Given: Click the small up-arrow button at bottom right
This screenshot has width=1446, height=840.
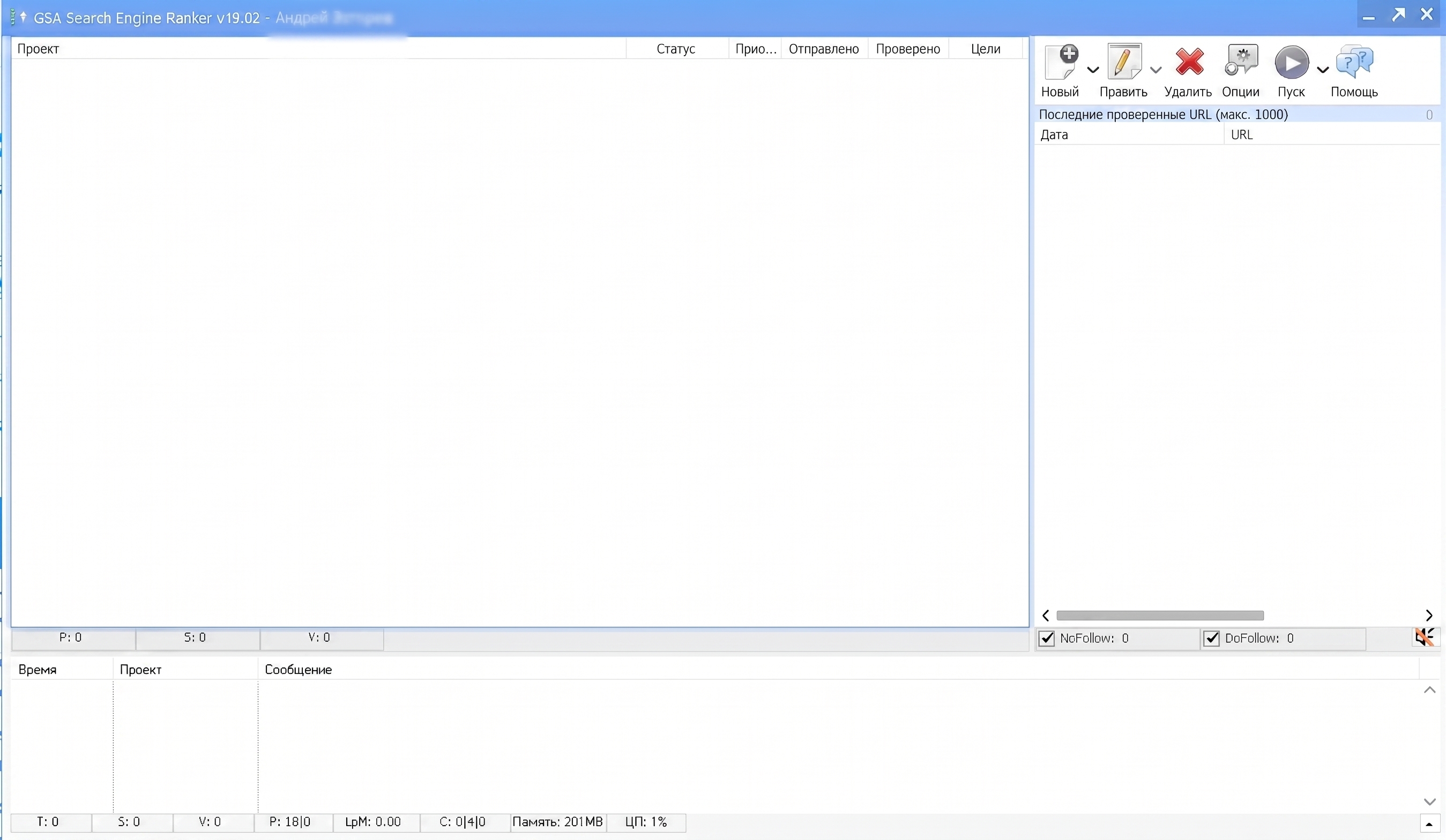Looking at the screenshot, I should tap(1429, 824).
